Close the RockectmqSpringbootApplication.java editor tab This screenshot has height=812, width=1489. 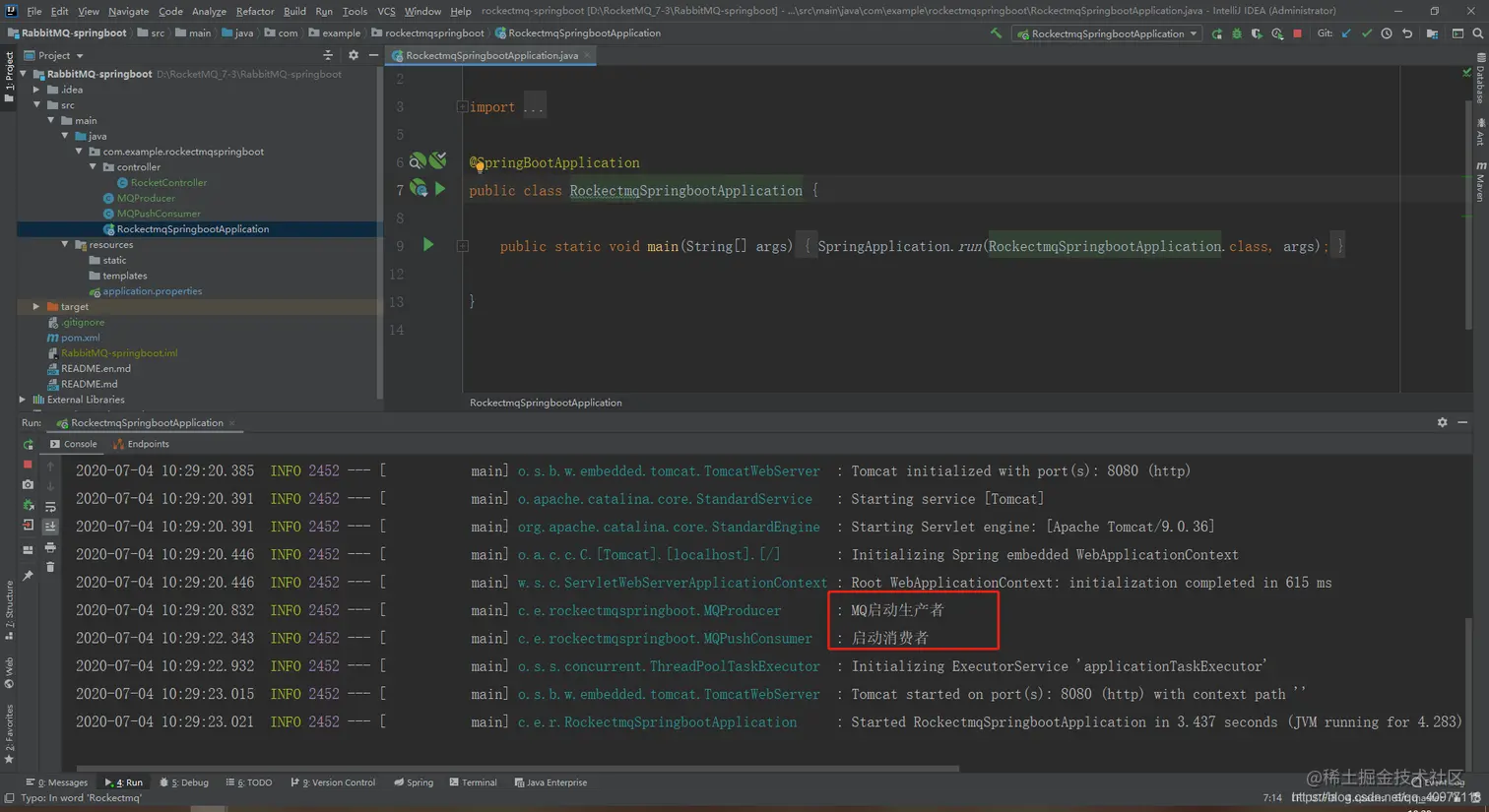588,56
